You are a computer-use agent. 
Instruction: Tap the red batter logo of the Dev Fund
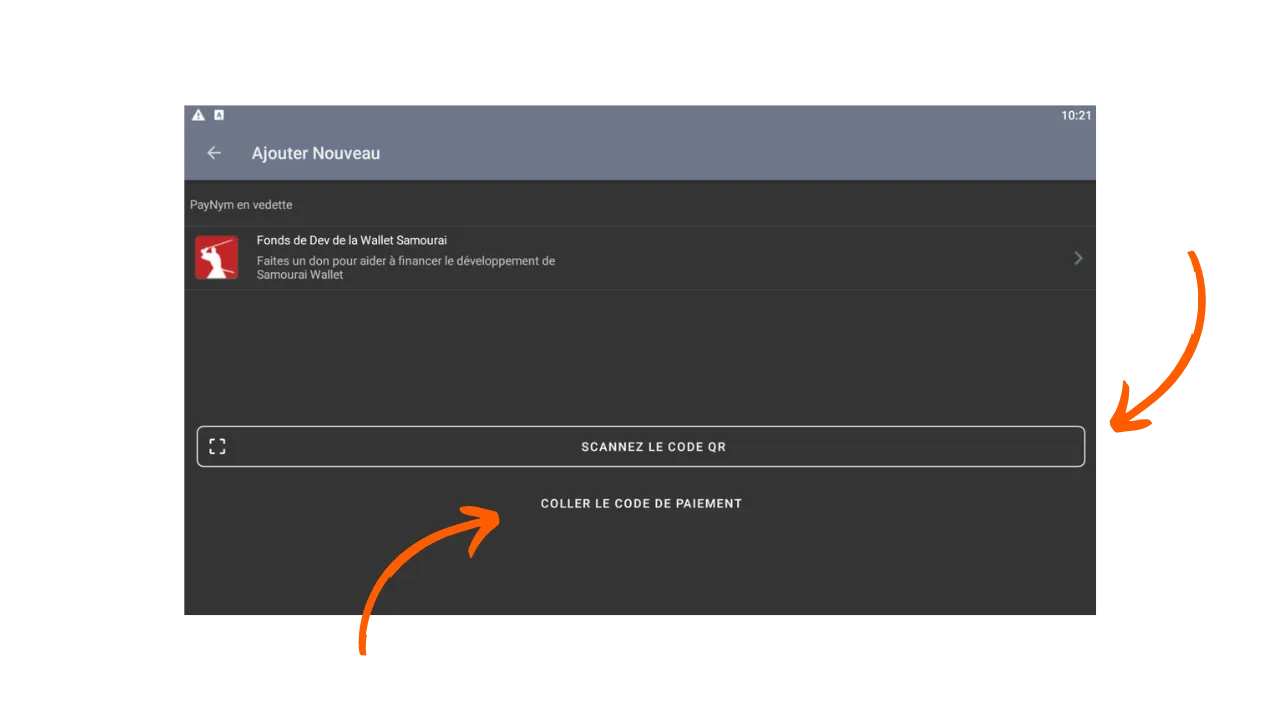tap(216, 257)
